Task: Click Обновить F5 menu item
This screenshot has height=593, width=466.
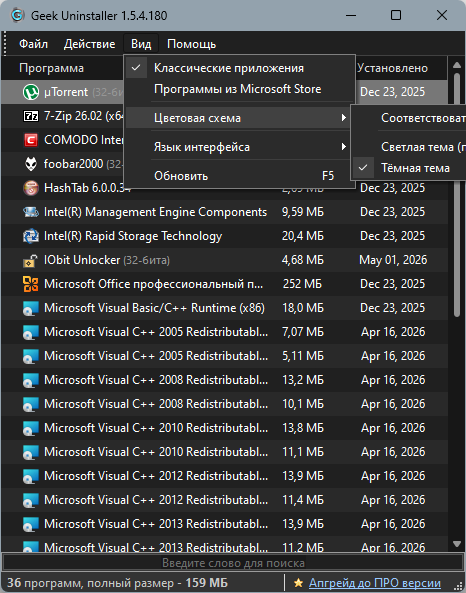Action: pos(239,176)
